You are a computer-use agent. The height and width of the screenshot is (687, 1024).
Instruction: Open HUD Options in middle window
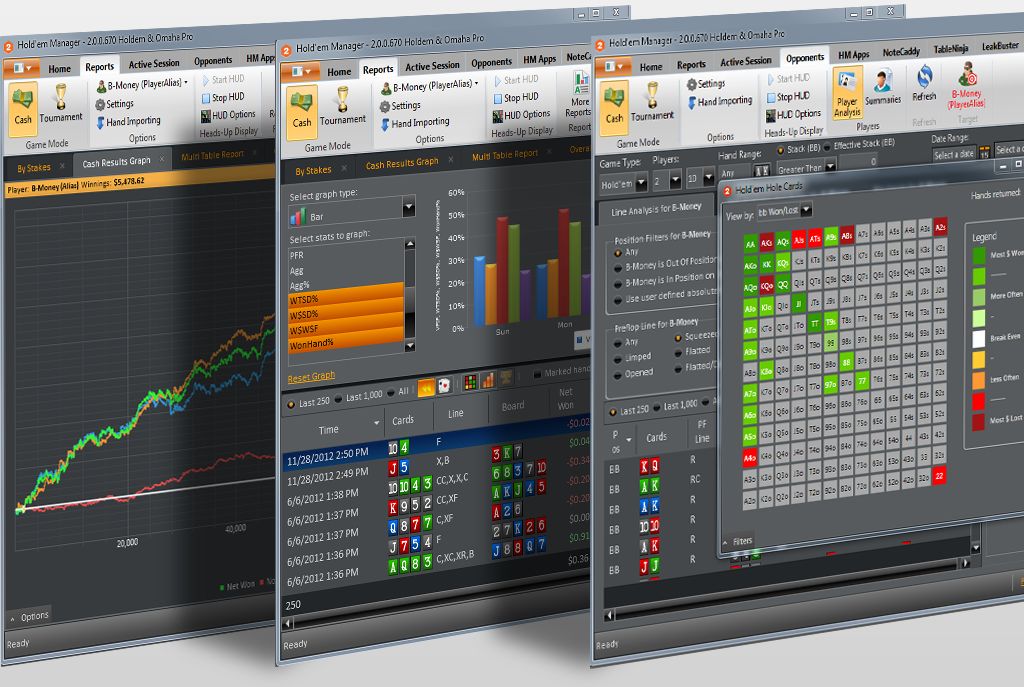coord(521,115)
